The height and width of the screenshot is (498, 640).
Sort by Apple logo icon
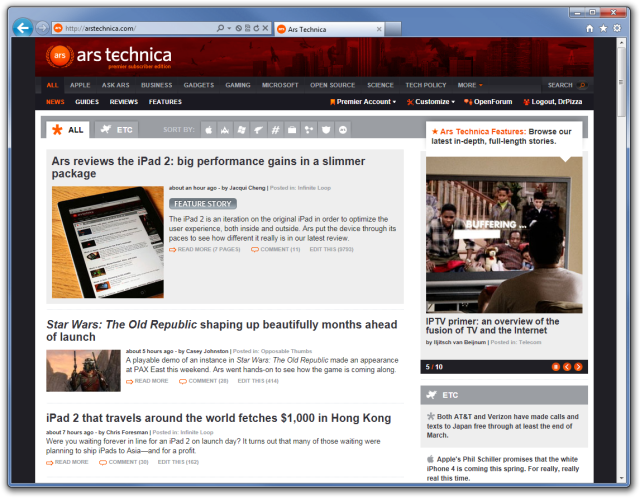click(x=209, y=130)
